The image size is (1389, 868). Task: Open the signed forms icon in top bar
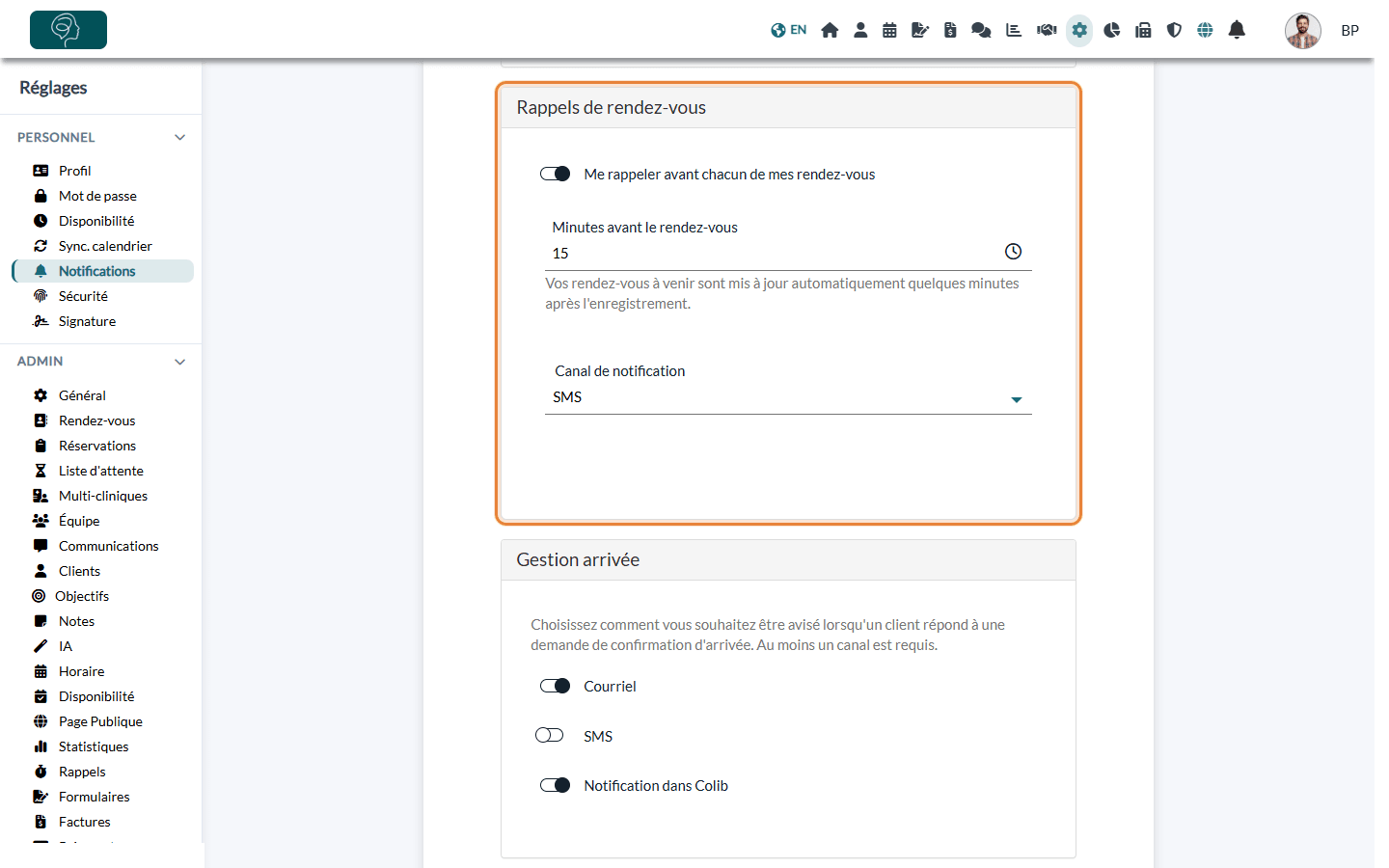pos(920,30)
